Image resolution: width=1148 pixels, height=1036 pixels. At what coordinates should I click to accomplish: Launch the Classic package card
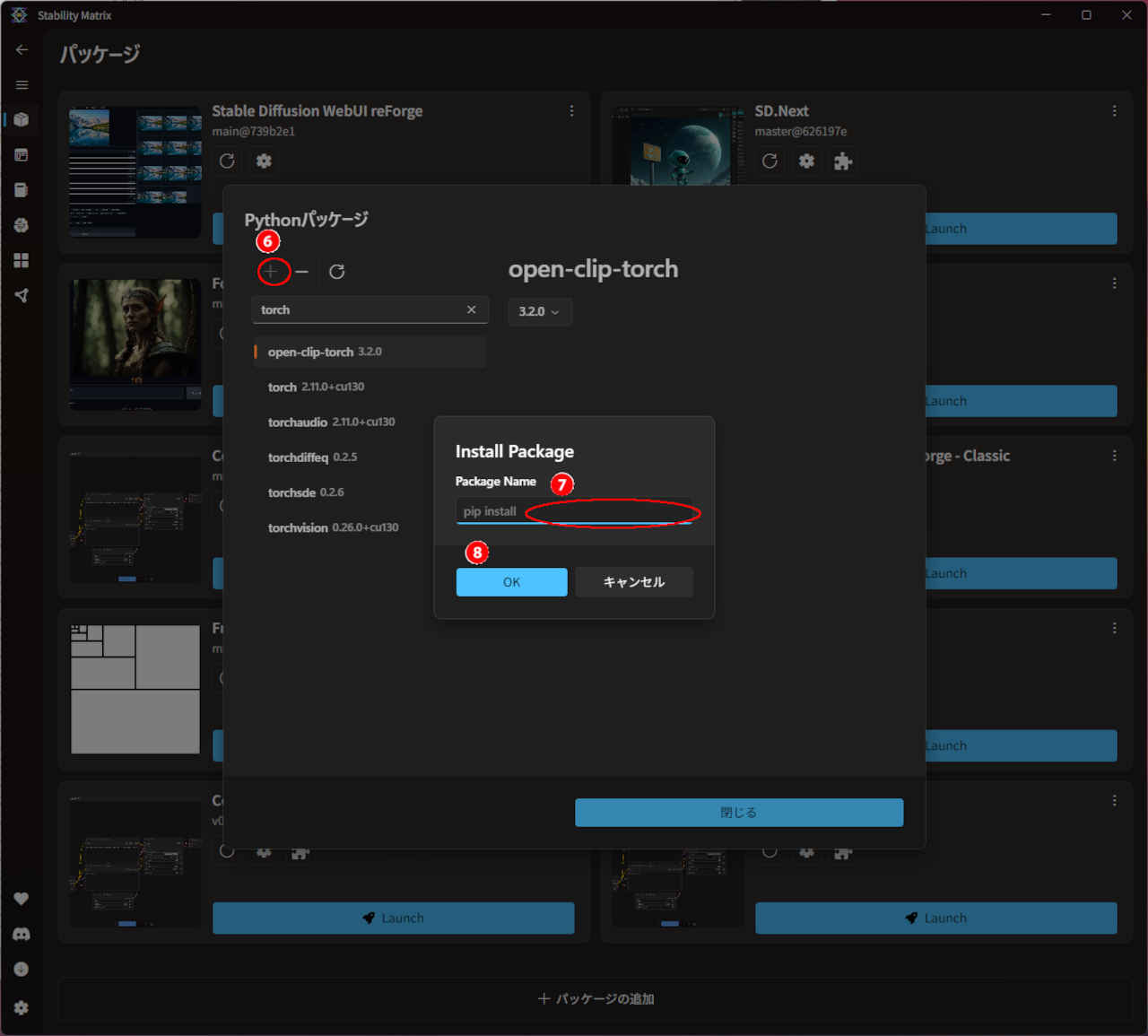(x=1022, y=573)
